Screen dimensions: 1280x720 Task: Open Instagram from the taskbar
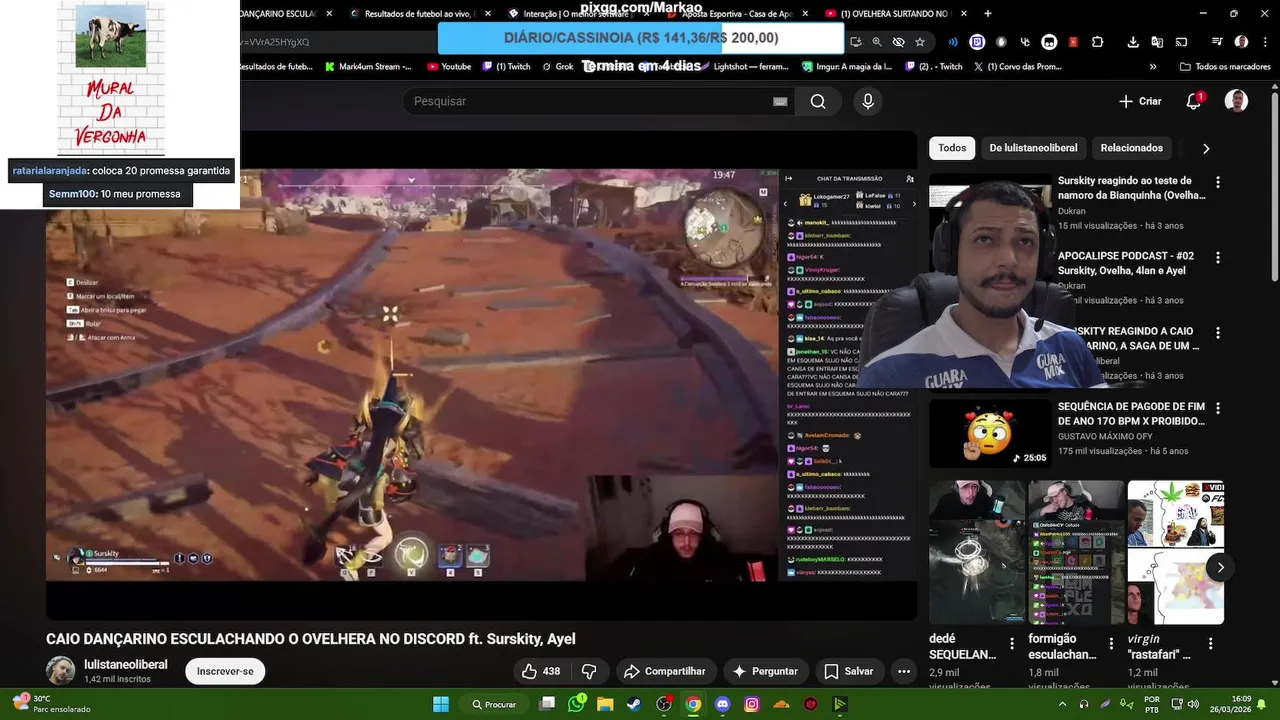752,704
